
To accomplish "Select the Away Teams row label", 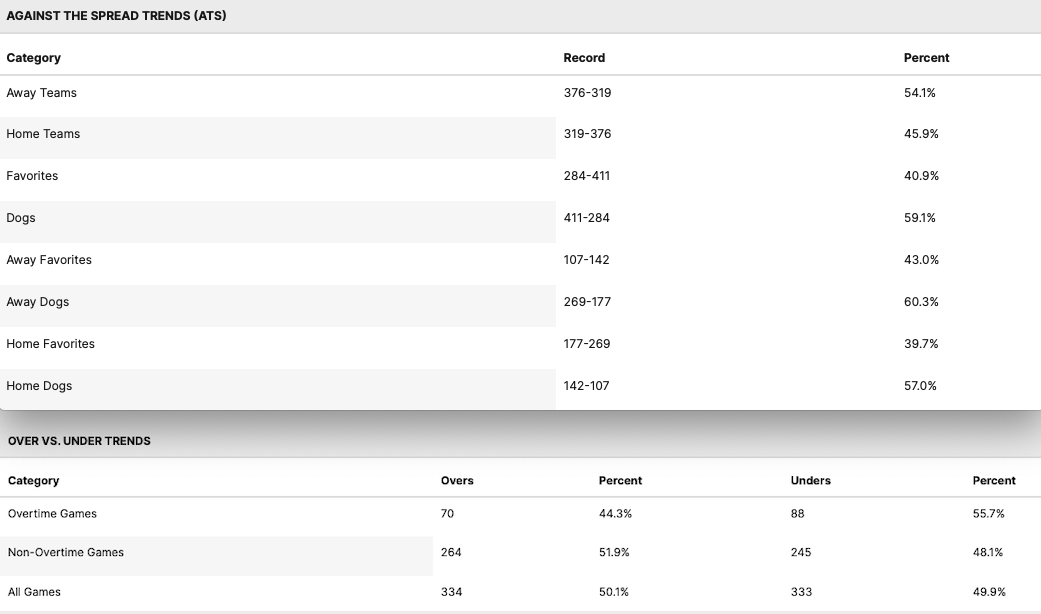I will 41,93.
